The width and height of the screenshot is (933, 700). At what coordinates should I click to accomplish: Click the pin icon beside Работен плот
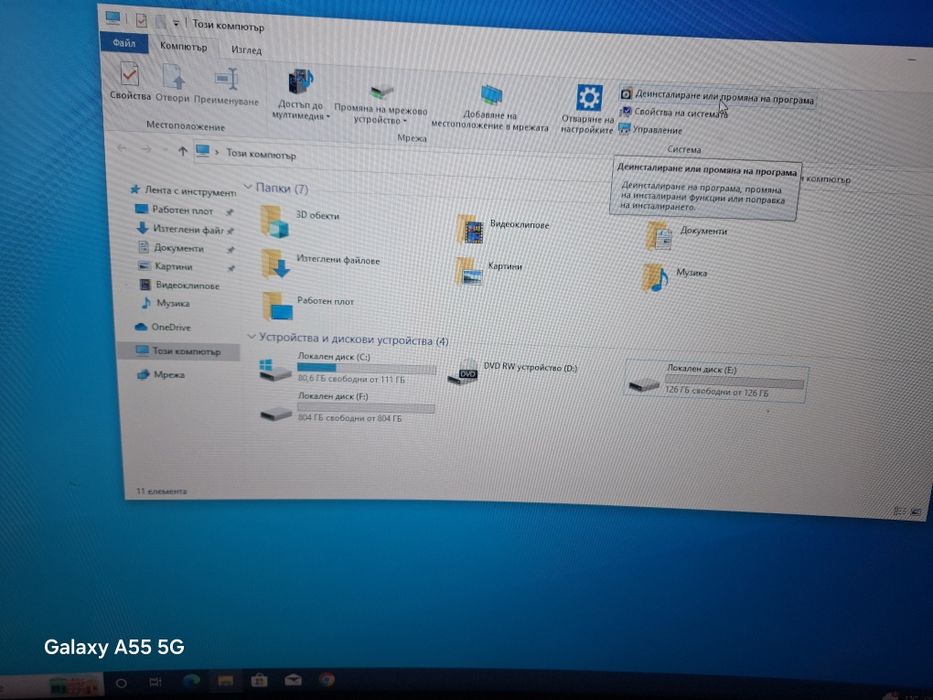[x=229, y=212]
